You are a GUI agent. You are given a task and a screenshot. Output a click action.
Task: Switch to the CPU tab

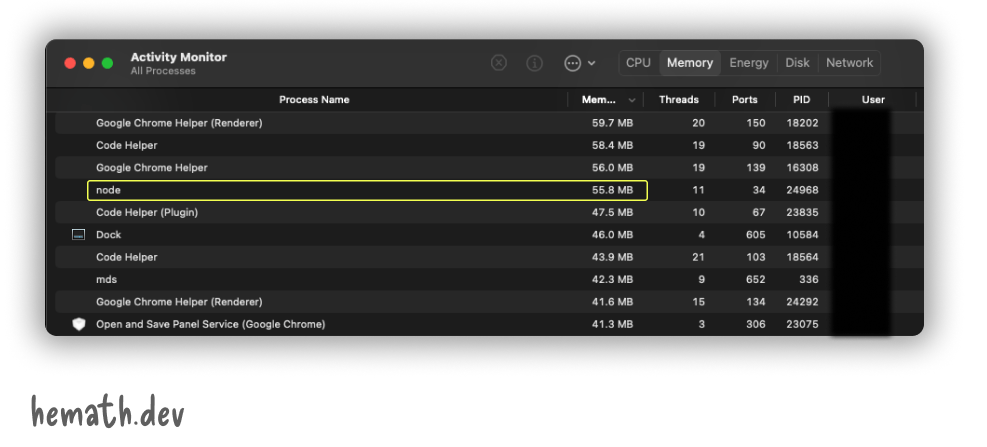(638, 63)
